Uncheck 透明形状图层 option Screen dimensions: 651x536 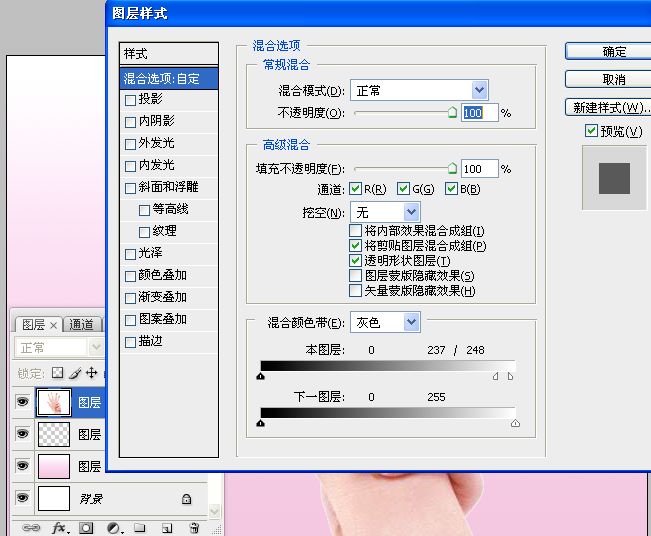[x=355, y=260]
